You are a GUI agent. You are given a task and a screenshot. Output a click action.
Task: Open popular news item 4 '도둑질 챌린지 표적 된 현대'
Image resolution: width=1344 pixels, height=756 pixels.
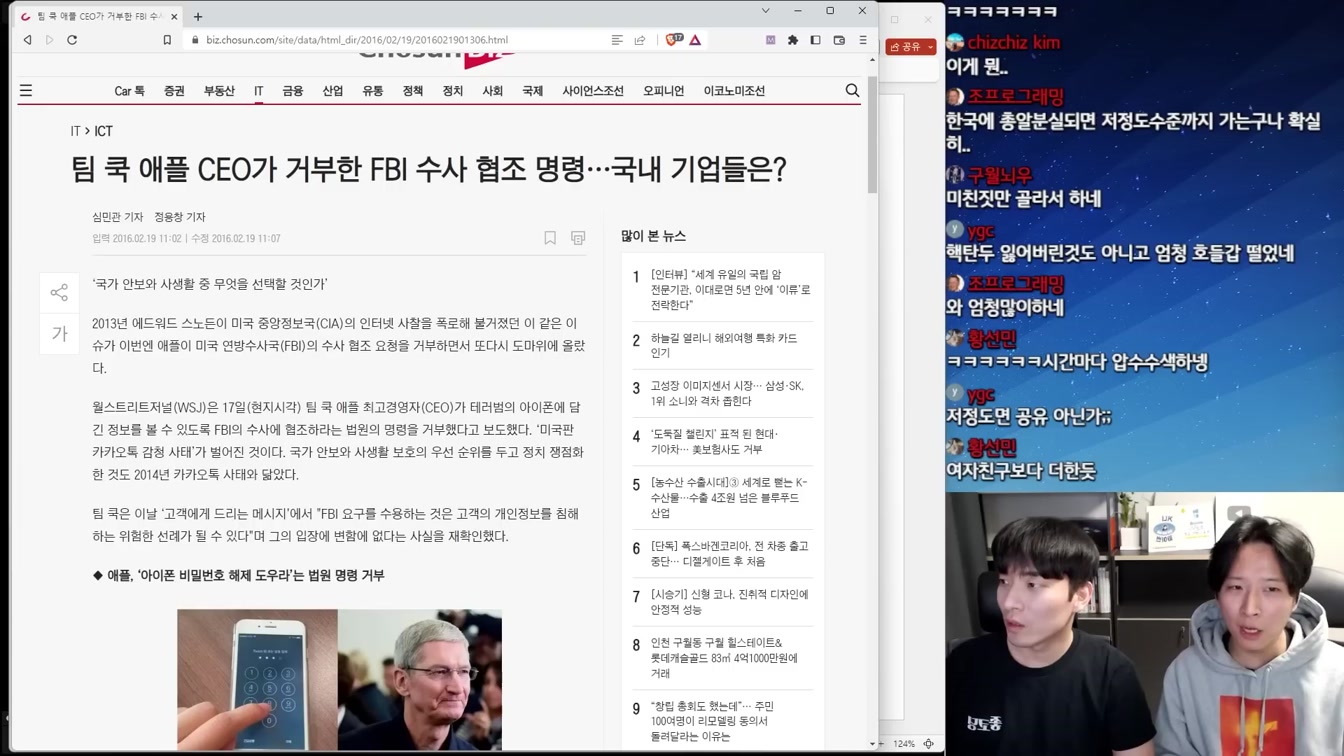[714, 441]
